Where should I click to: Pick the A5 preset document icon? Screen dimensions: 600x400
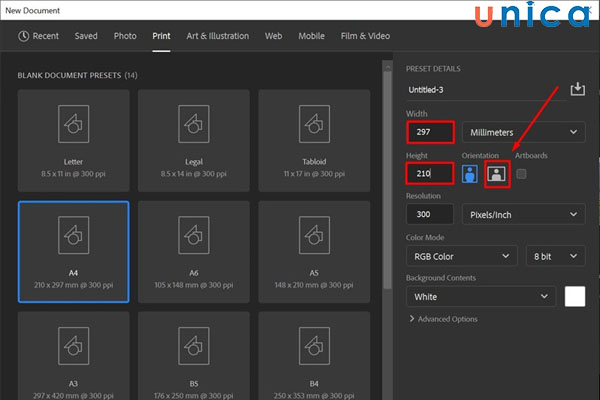coord(314,235)
